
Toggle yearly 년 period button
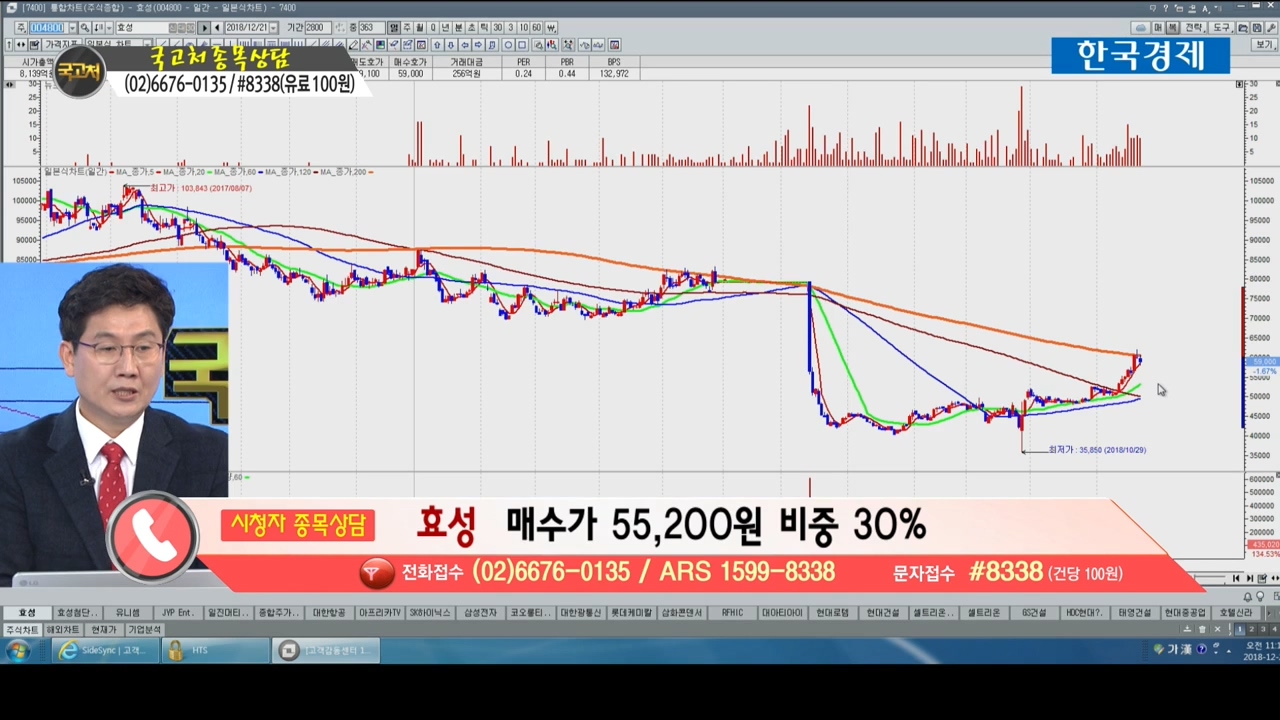pyautogui.click(x=445, y=27)
